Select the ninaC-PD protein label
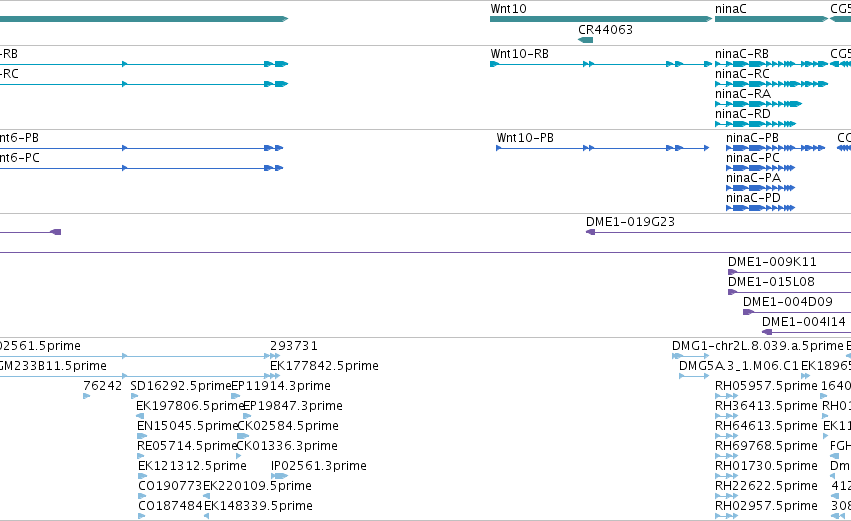851x521 pixels. pos(753,198)
